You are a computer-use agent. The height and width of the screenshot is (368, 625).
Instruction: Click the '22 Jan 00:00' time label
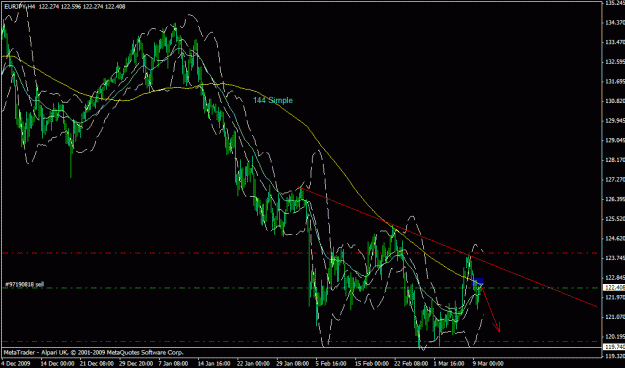click(x=254, y=364)
